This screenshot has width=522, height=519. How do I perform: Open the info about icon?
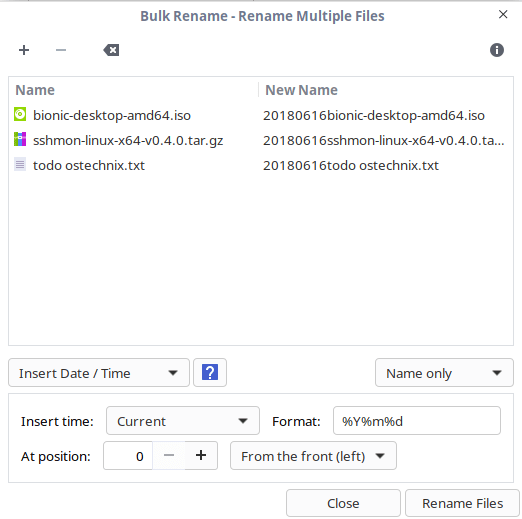click(x=497, y=50)
